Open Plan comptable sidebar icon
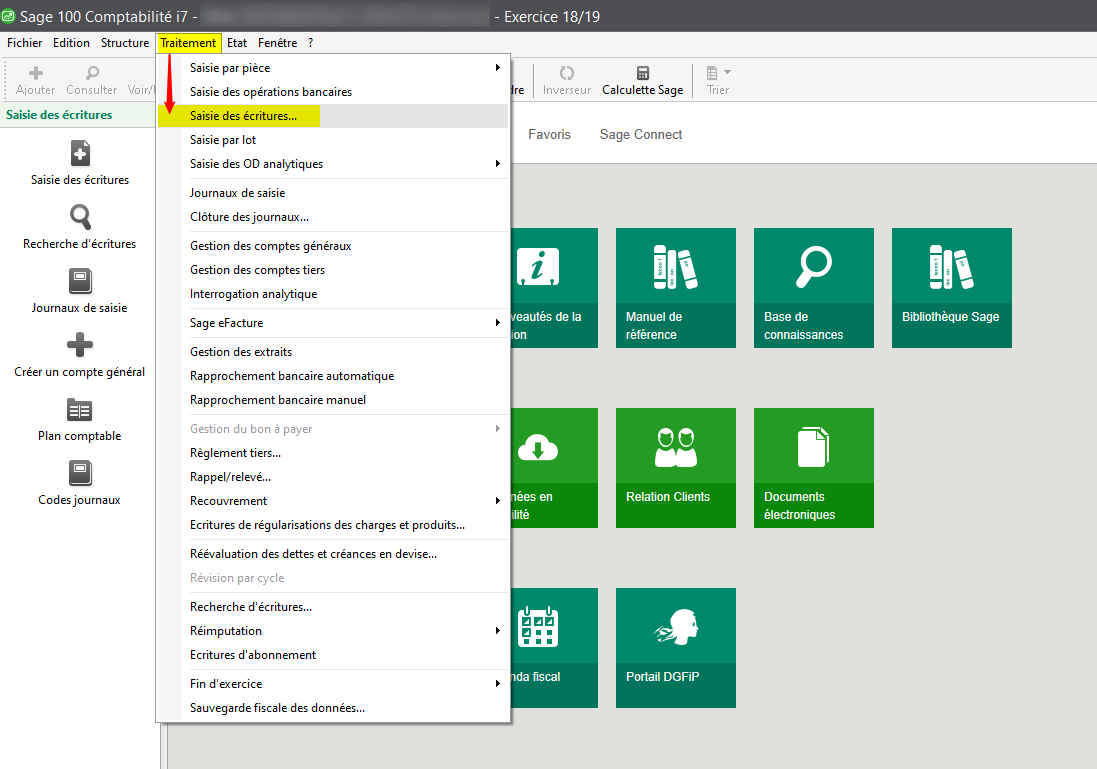Viewport: 1097px width, 769px height. [x=80, y=409]
